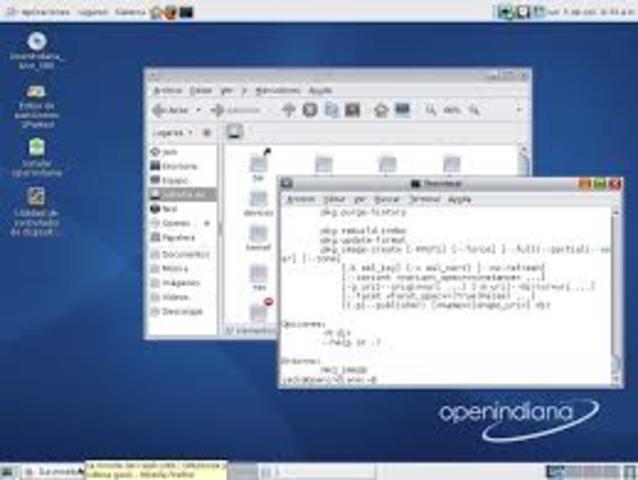Eject the OpenIndiana volume in sidebar
This screenshot has width=638, height=480.
coord(207,223)
